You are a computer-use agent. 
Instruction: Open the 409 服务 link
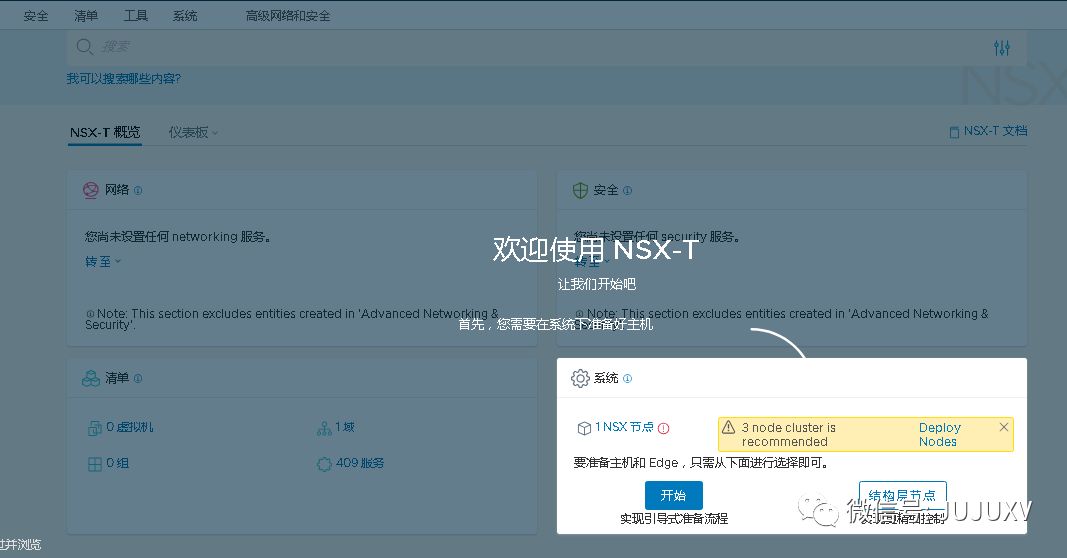tap(359, 463)
